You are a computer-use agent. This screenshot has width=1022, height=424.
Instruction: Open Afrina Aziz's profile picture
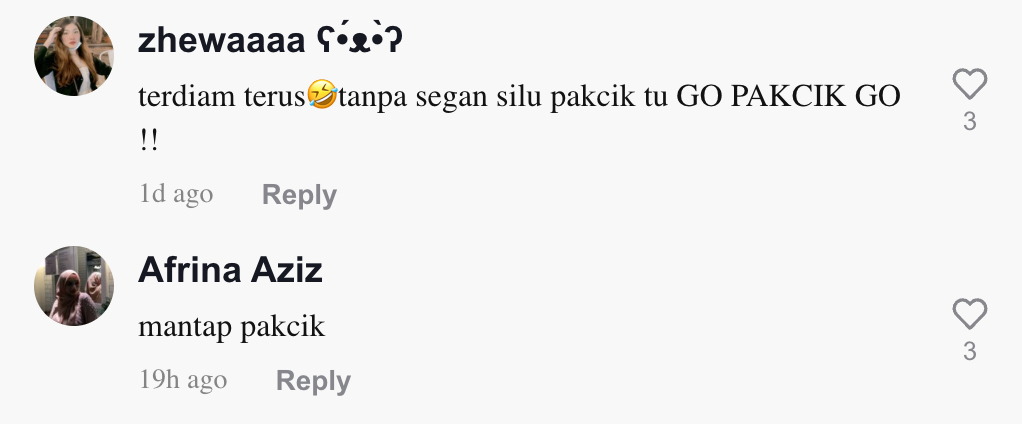(74, 286)
